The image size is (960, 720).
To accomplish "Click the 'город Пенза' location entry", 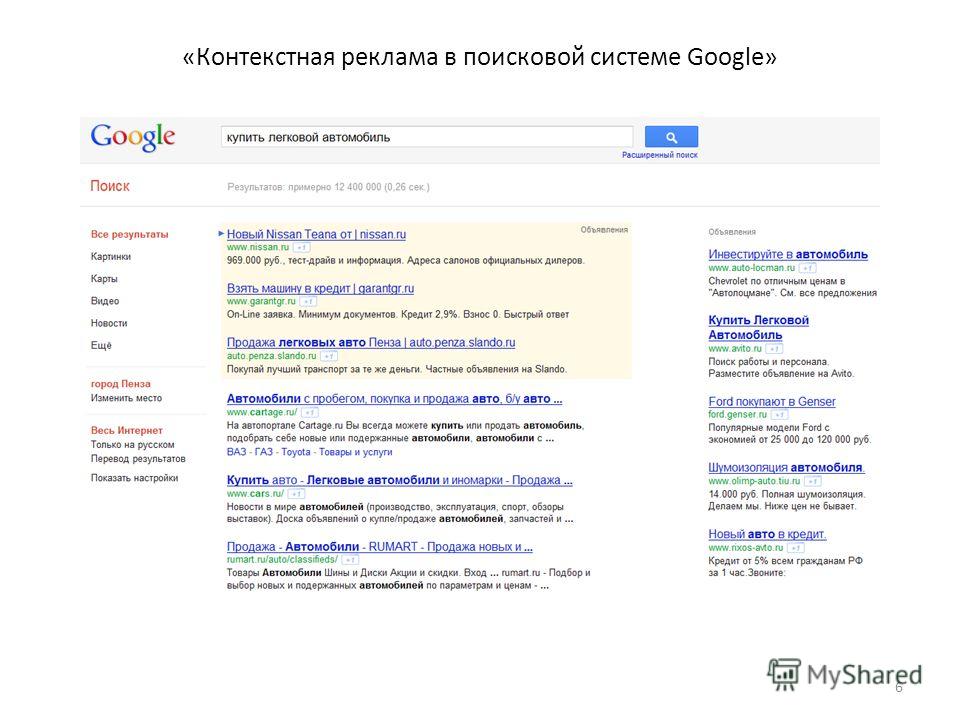I will [121, 384].
